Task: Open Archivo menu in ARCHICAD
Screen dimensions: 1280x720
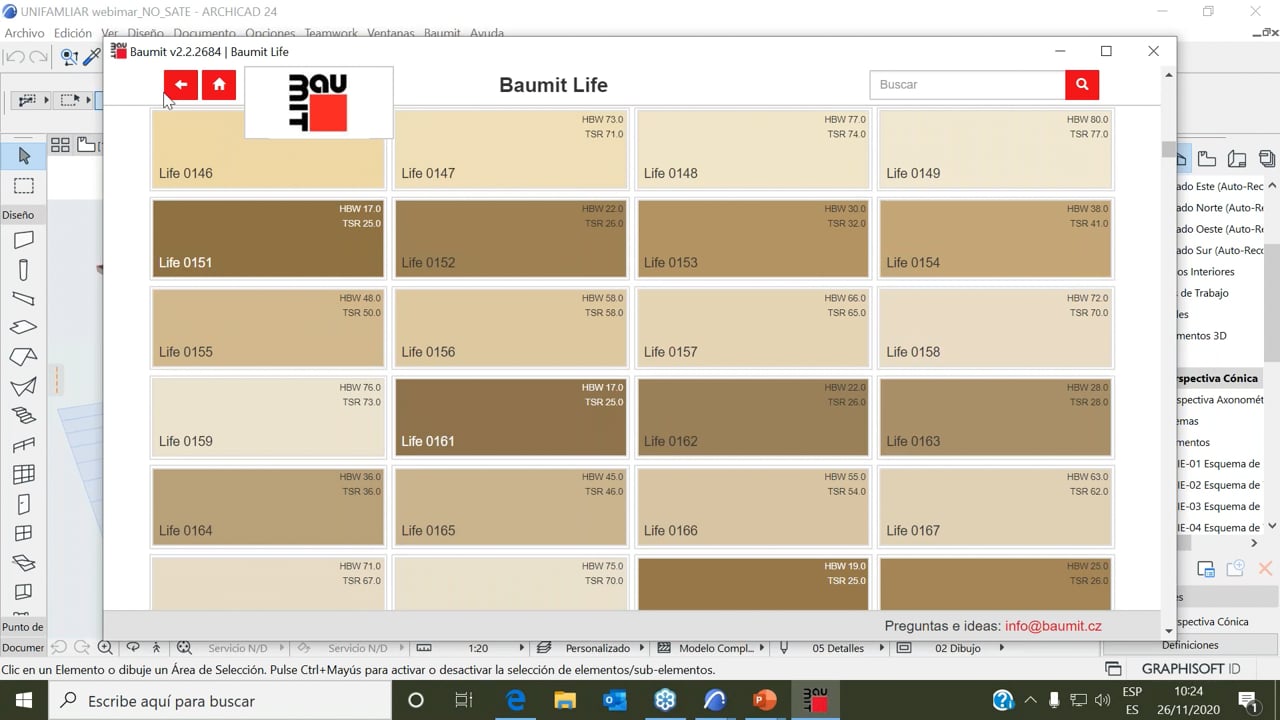Action: click(x=25, y=33)
